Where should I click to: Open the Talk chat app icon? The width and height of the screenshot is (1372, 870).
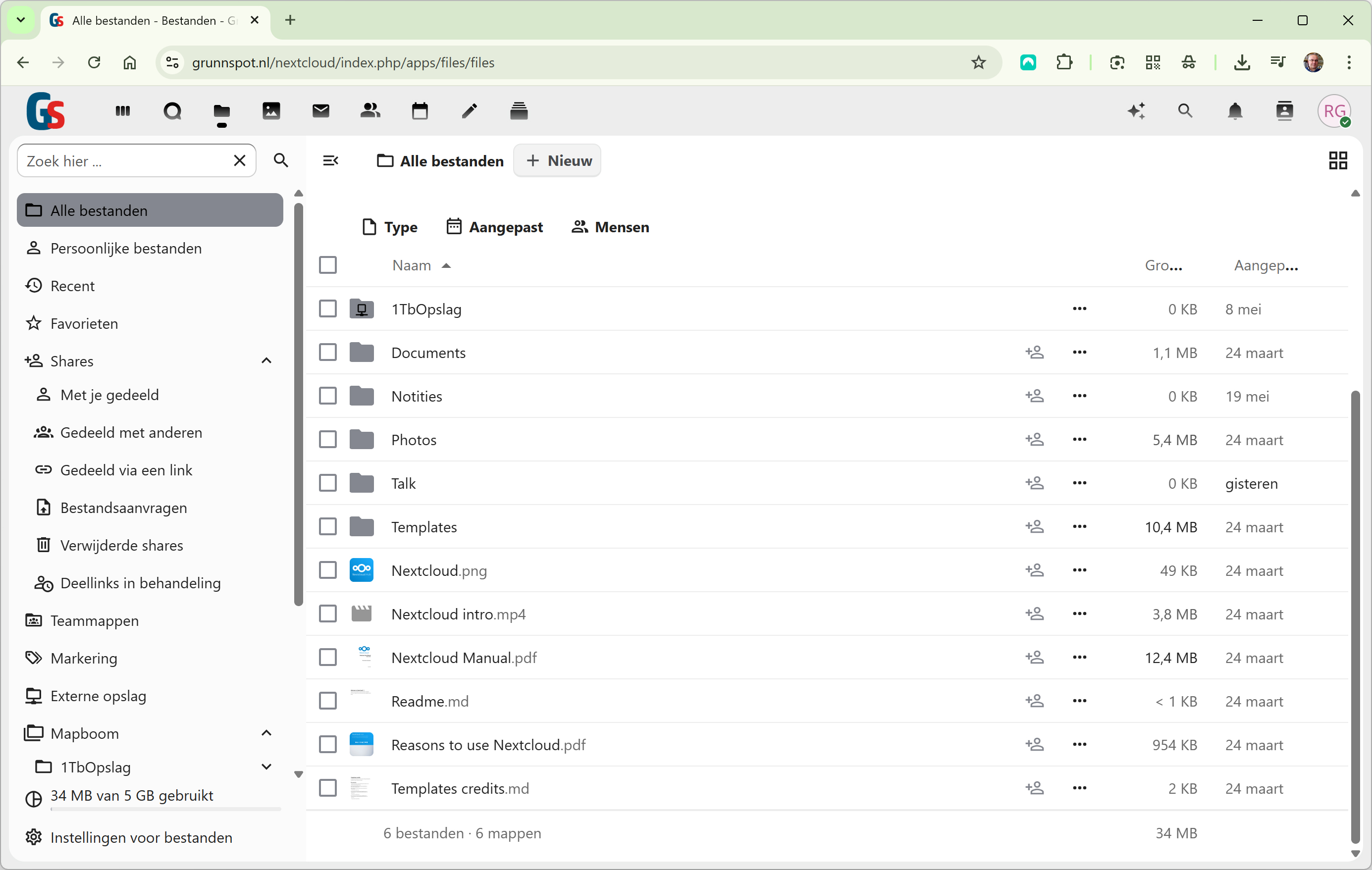[172, 110]
